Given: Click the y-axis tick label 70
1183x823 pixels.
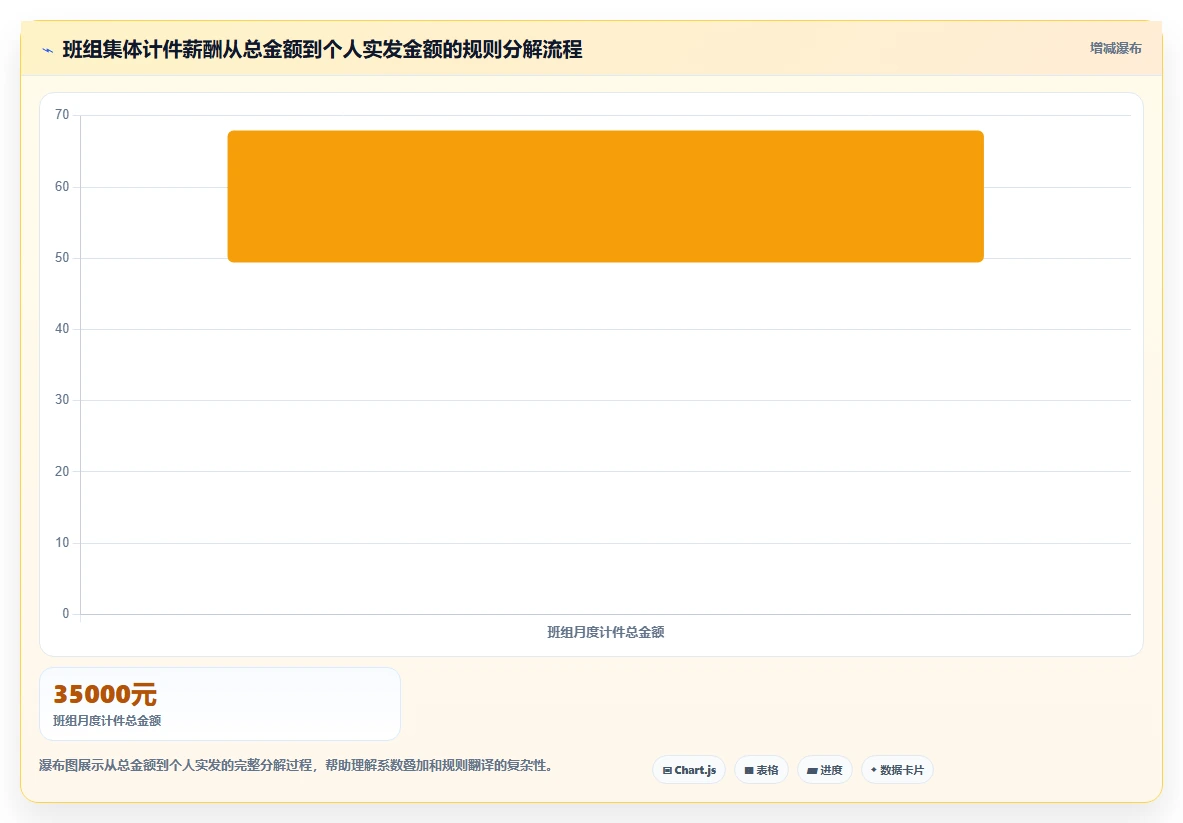Looking at the screenshot, I should [x=62, y=115].
